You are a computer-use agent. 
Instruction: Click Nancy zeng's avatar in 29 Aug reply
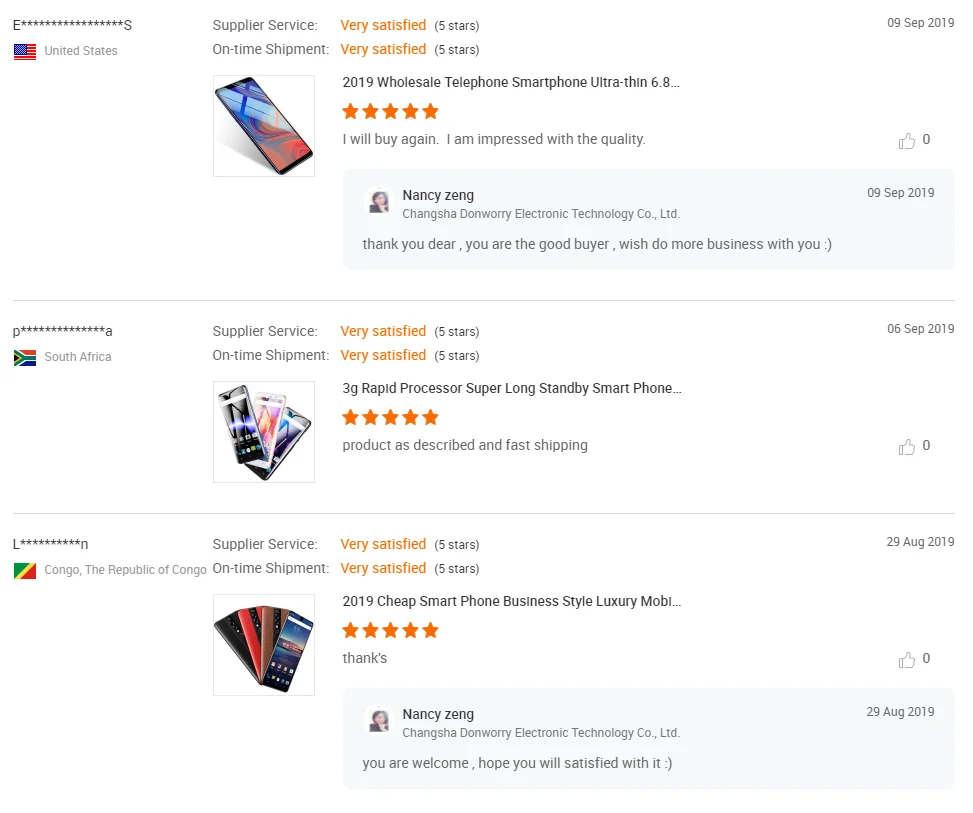(379, 722)
